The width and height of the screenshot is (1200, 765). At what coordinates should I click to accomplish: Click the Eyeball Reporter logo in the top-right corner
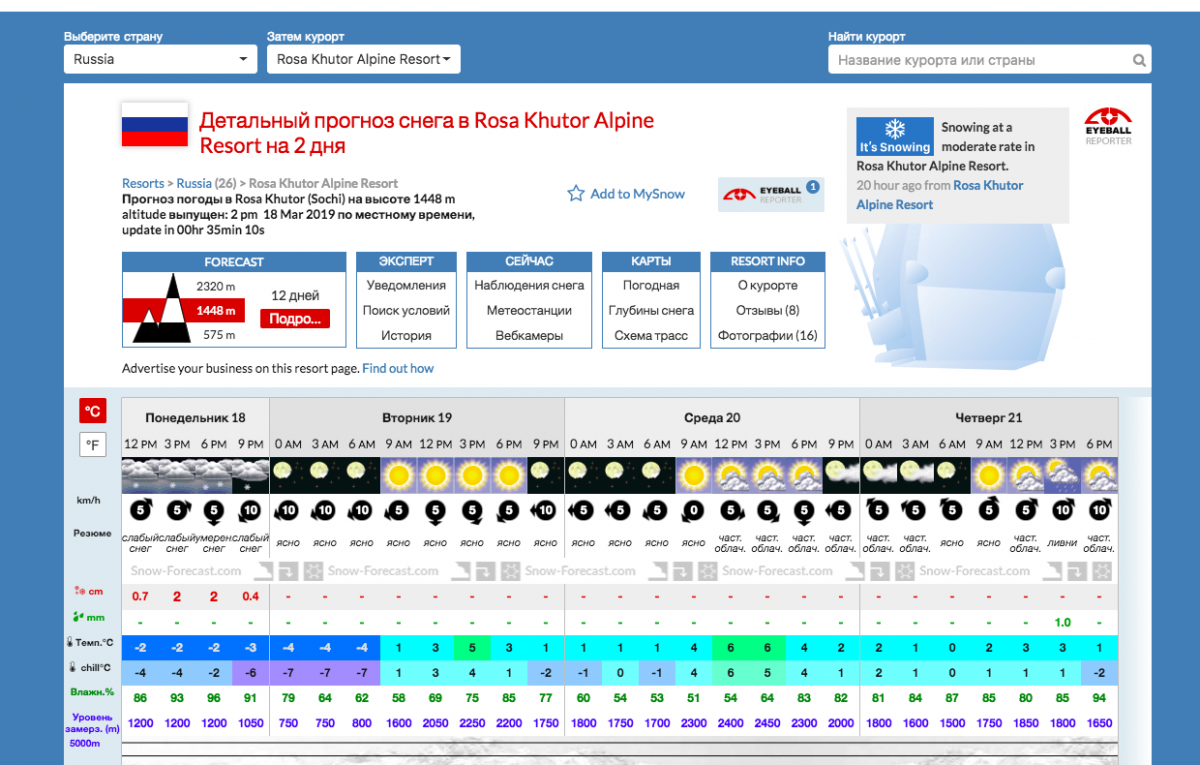click(1108, 126)
